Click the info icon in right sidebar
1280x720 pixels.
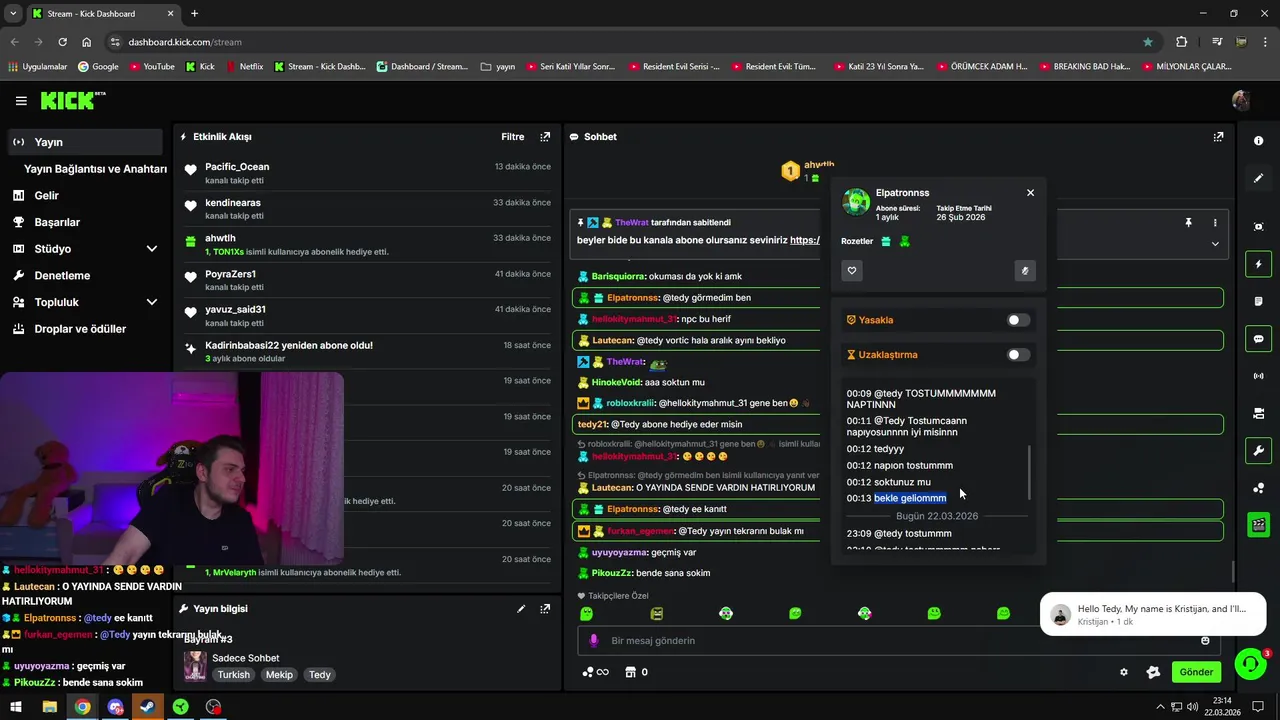tap(1258, 141)
